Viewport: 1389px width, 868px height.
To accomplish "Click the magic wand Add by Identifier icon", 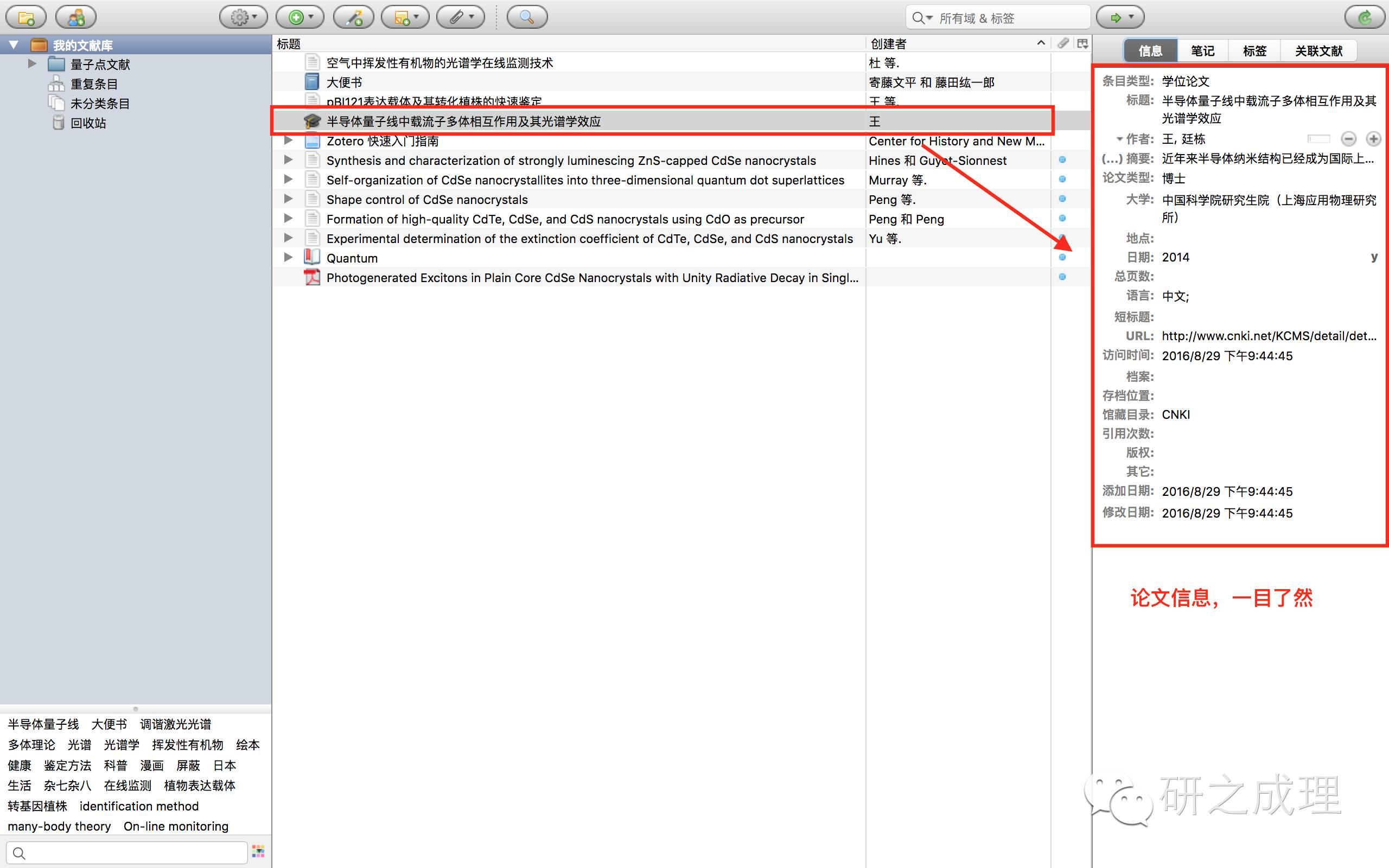I will [354, 17].
